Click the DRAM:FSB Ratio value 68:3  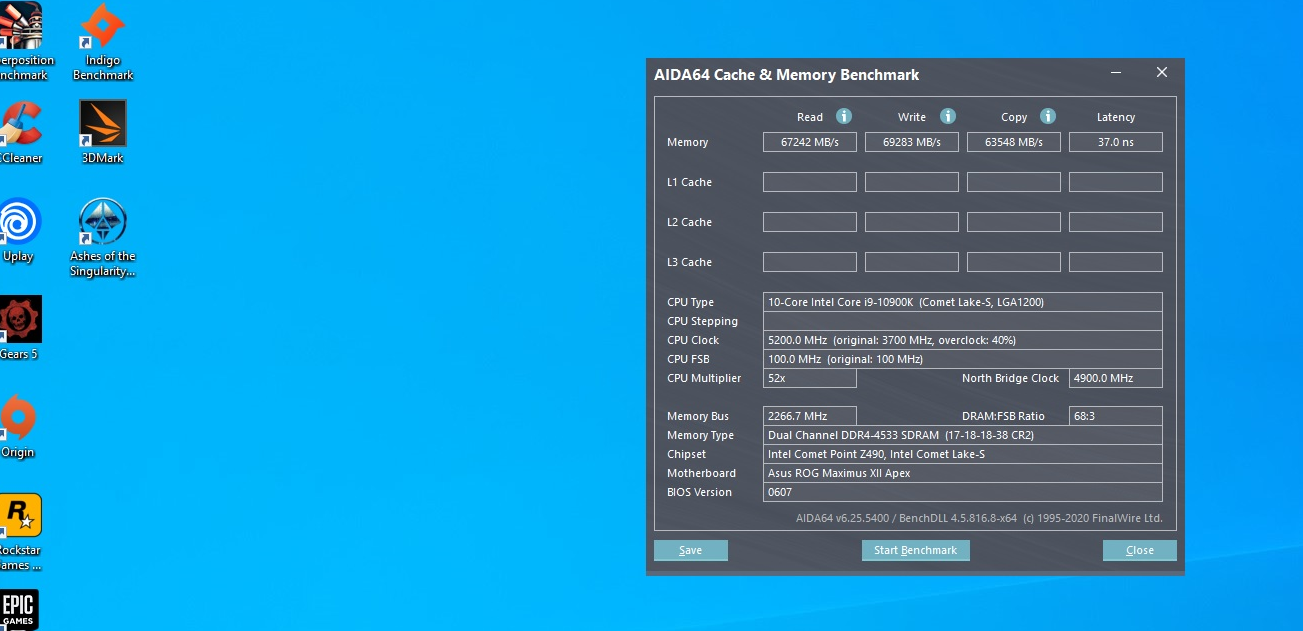pos(1116,416)
